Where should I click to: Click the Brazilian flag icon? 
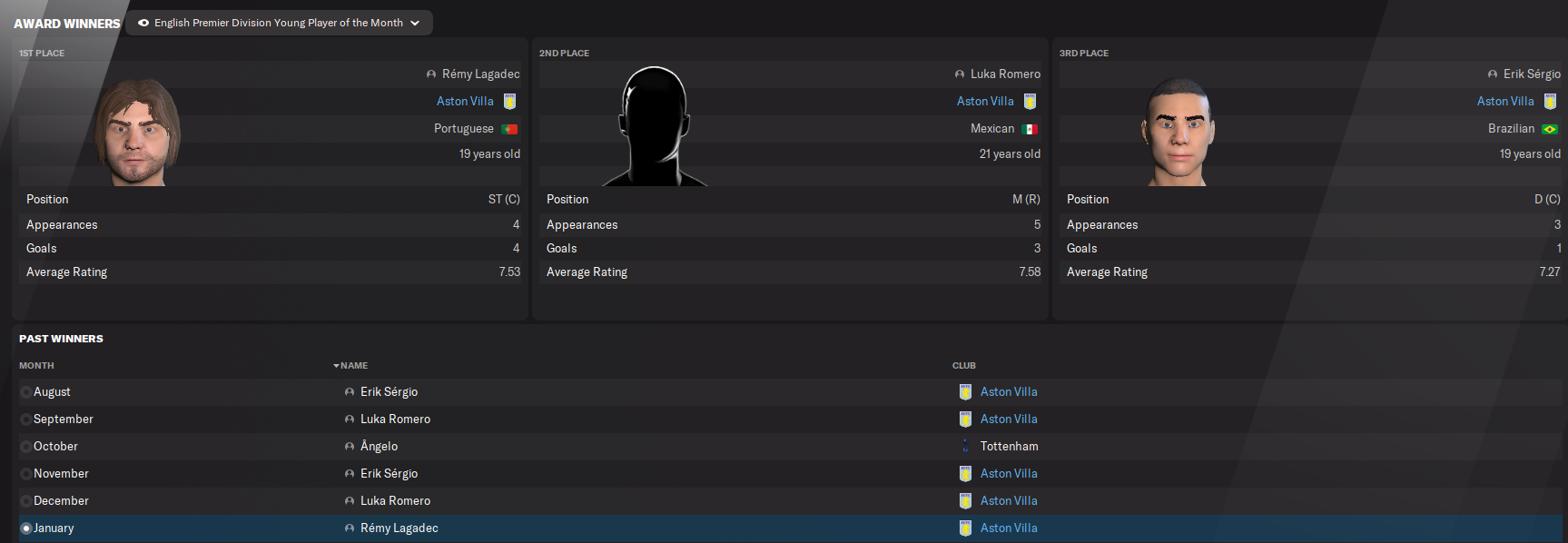(x=1550, y=129)
